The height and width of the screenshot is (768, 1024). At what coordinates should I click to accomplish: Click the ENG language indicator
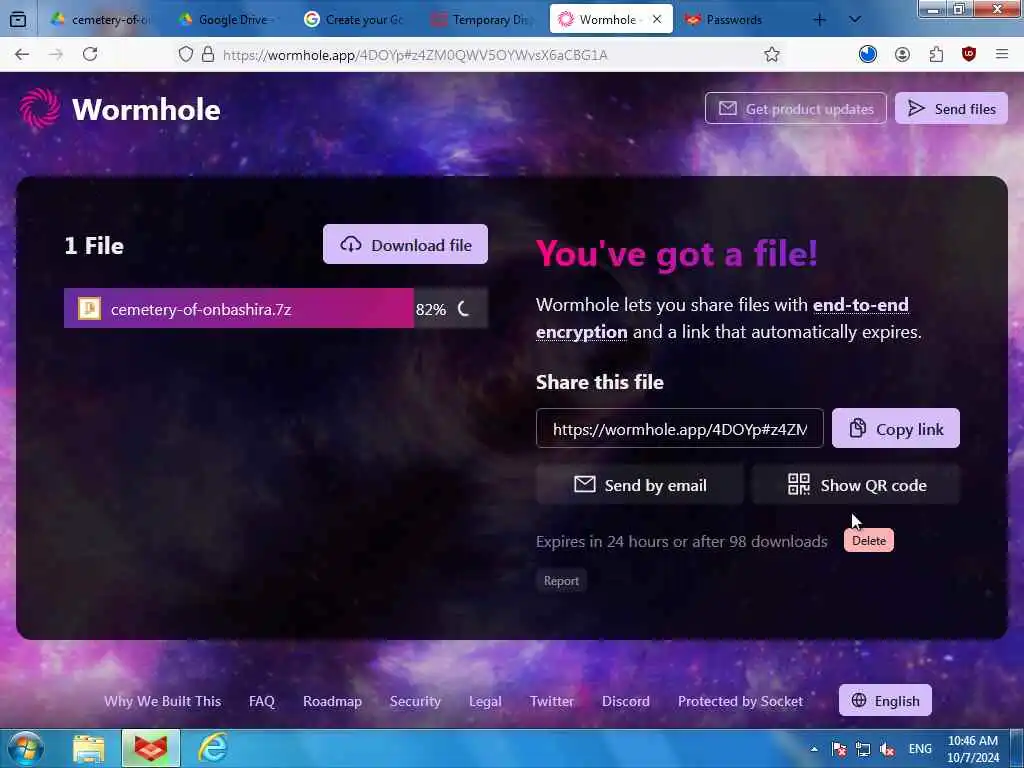coord(920,748)
